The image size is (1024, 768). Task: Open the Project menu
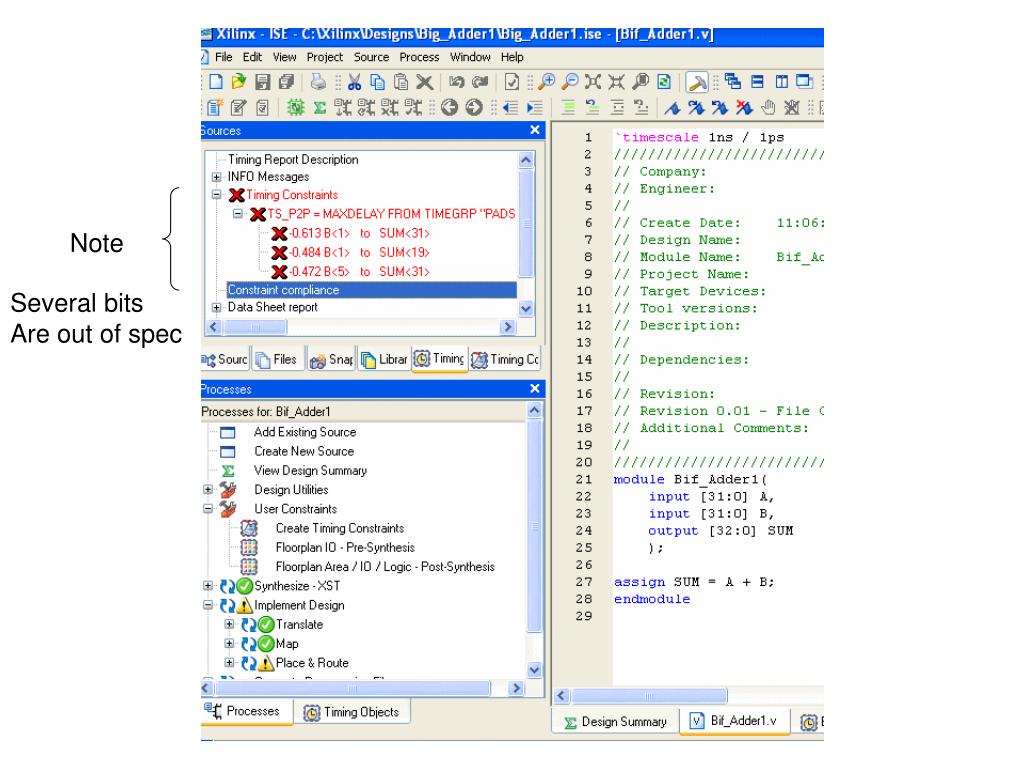[x=325, y=57]
